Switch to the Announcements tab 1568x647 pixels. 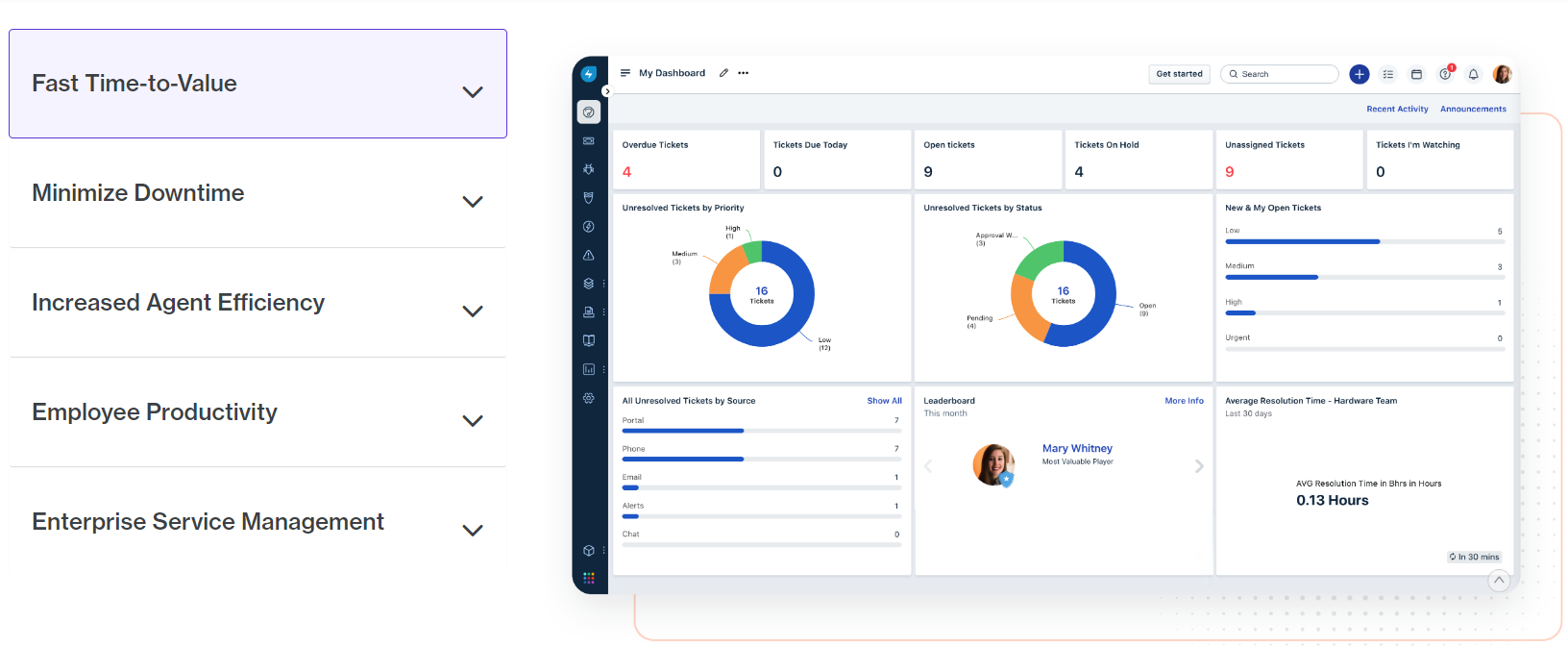coord(1473,109)
